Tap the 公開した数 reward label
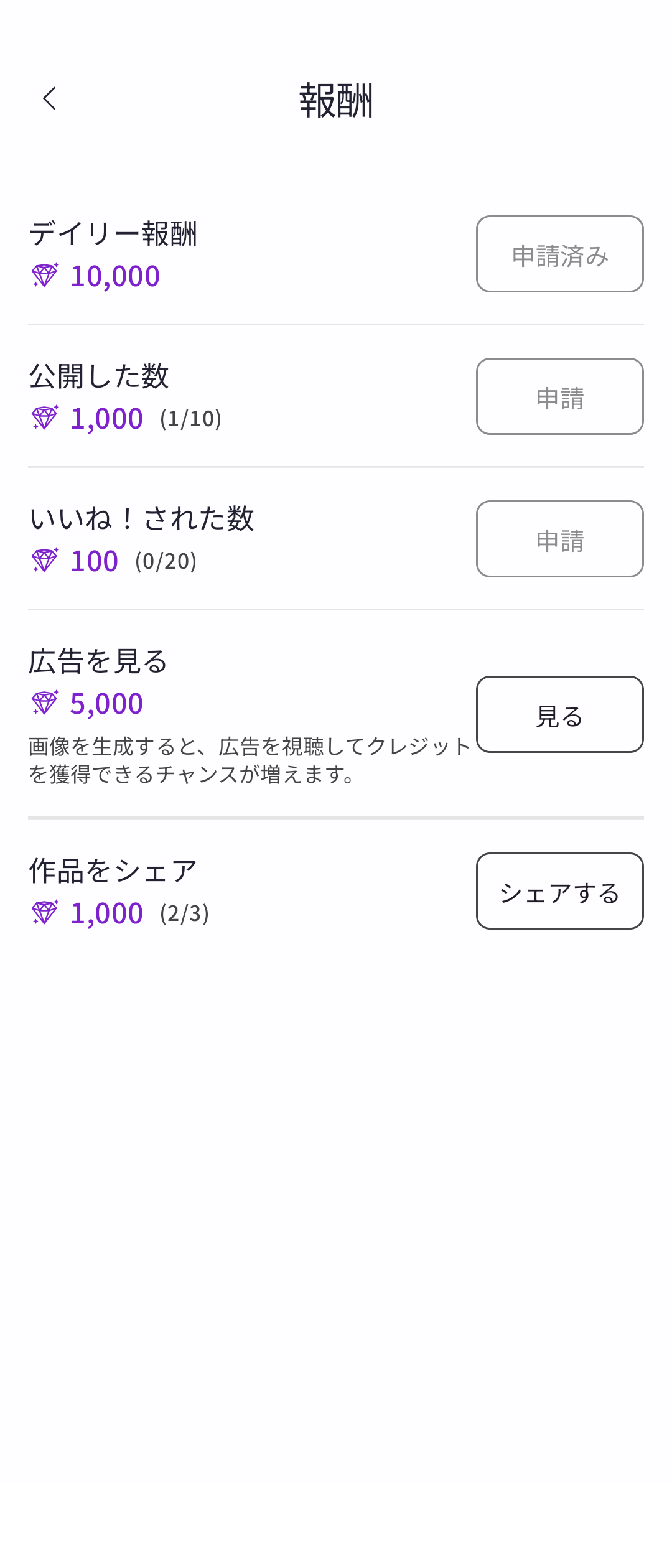The height and width of the screenshot is (1568, 672). coord(99,376)
